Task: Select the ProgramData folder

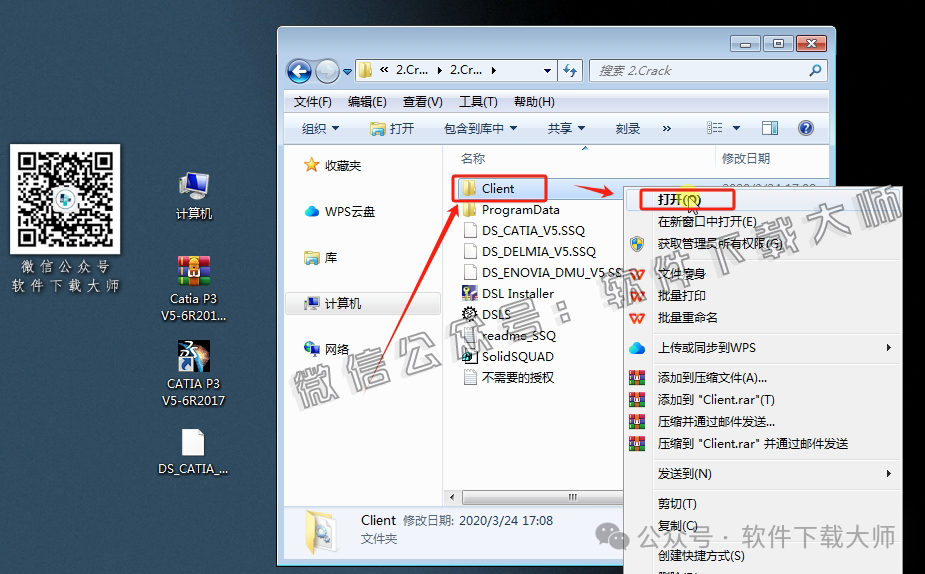Action: click(x=511, y=210)
